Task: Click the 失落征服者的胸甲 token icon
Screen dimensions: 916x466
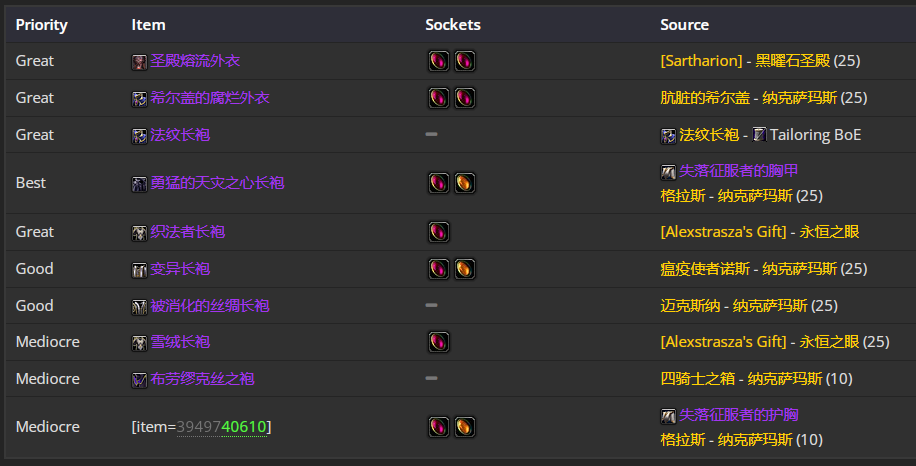Action: [668, 172]
